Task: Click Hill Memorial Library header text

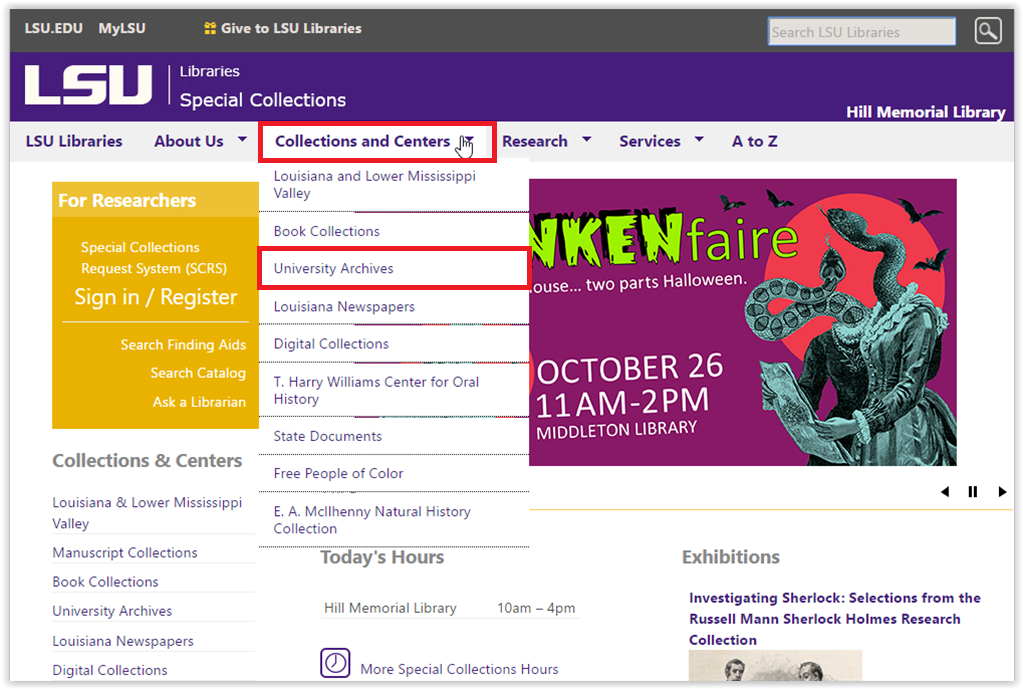Action: click(926, 112)
